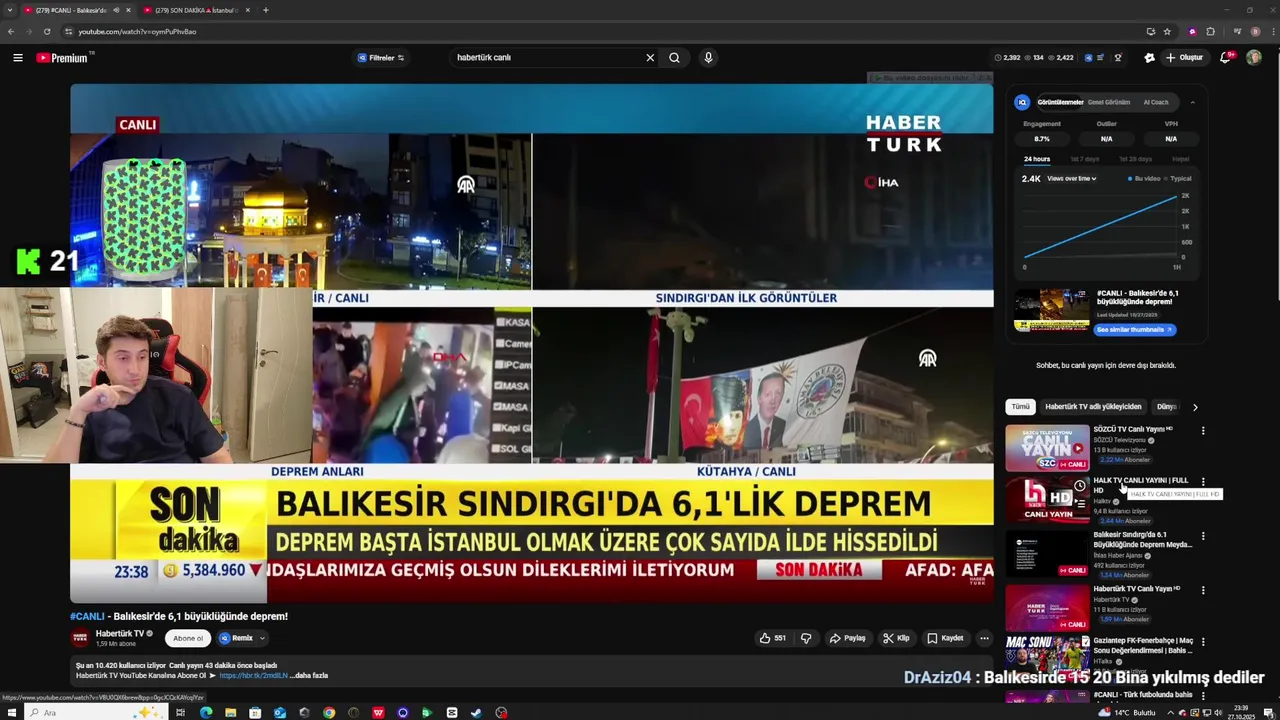Select Habertürk TV adlı yükleyiciden chip
This screenshot has width=1280, height=720.
(1093, 407)
